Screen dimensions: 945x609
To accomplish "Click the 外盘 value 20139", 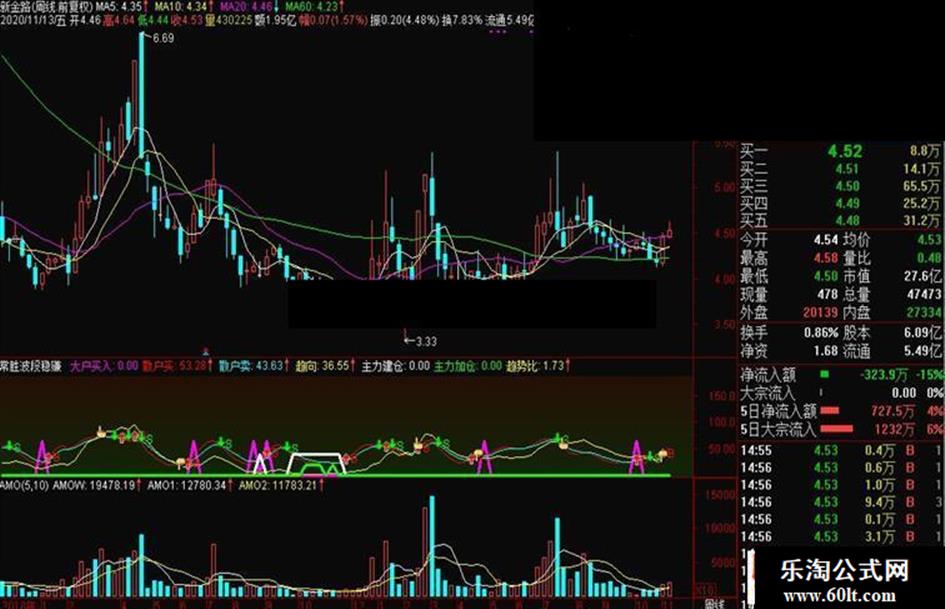I will tap(820, 312).
